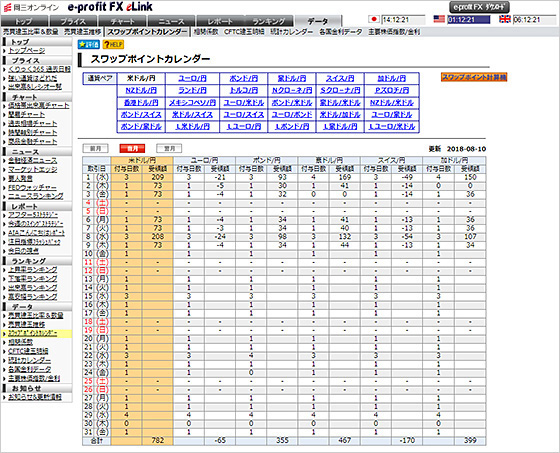Open the ランキング main tab
The height and width of the screenshot is (453, 560).
[x=269, y=21]
